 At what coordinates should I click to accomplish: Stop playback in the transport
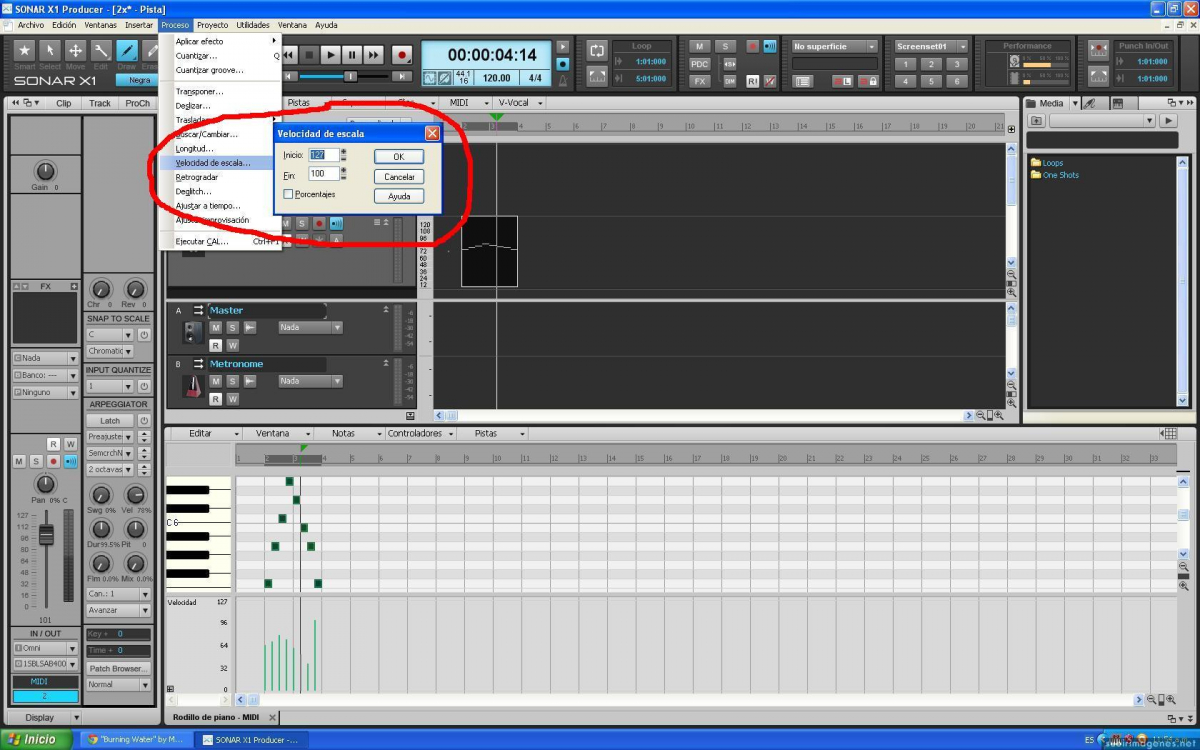[x=309, y=55]
